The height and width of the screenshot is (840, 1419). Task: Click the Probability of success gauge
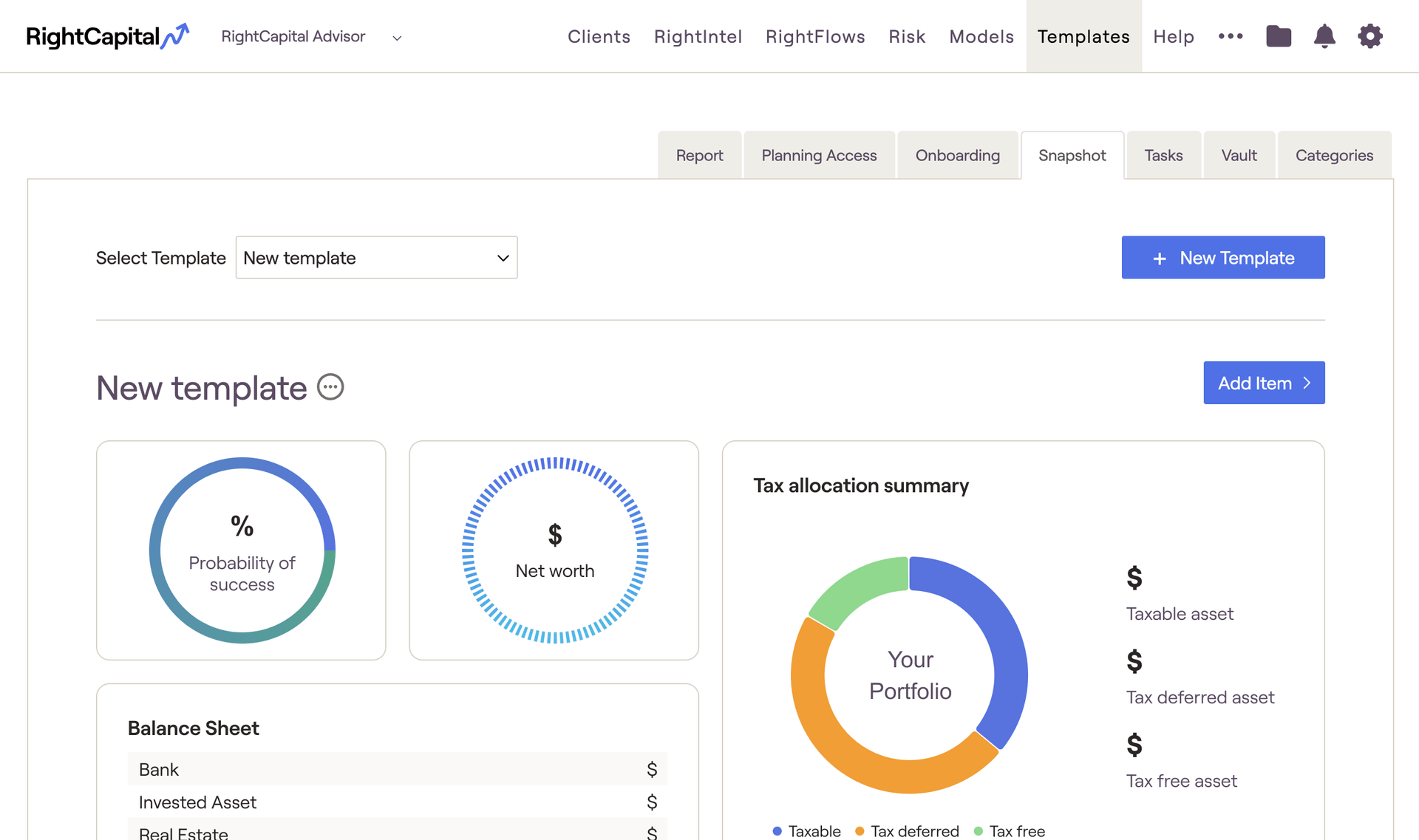pos(242,550)
